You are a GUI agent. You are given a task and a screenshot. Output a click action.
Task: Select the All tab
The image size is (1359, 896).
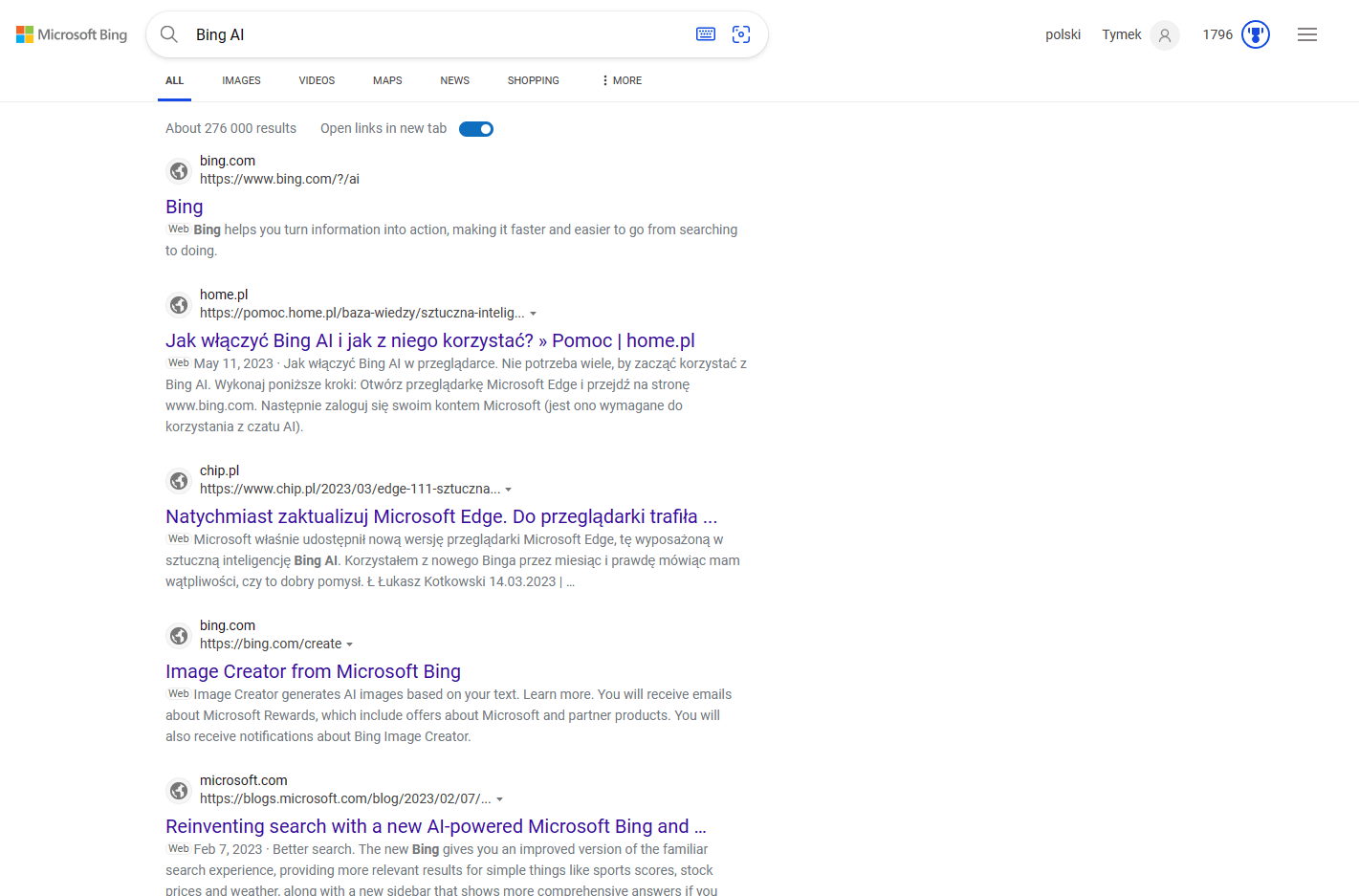[174, 80]
